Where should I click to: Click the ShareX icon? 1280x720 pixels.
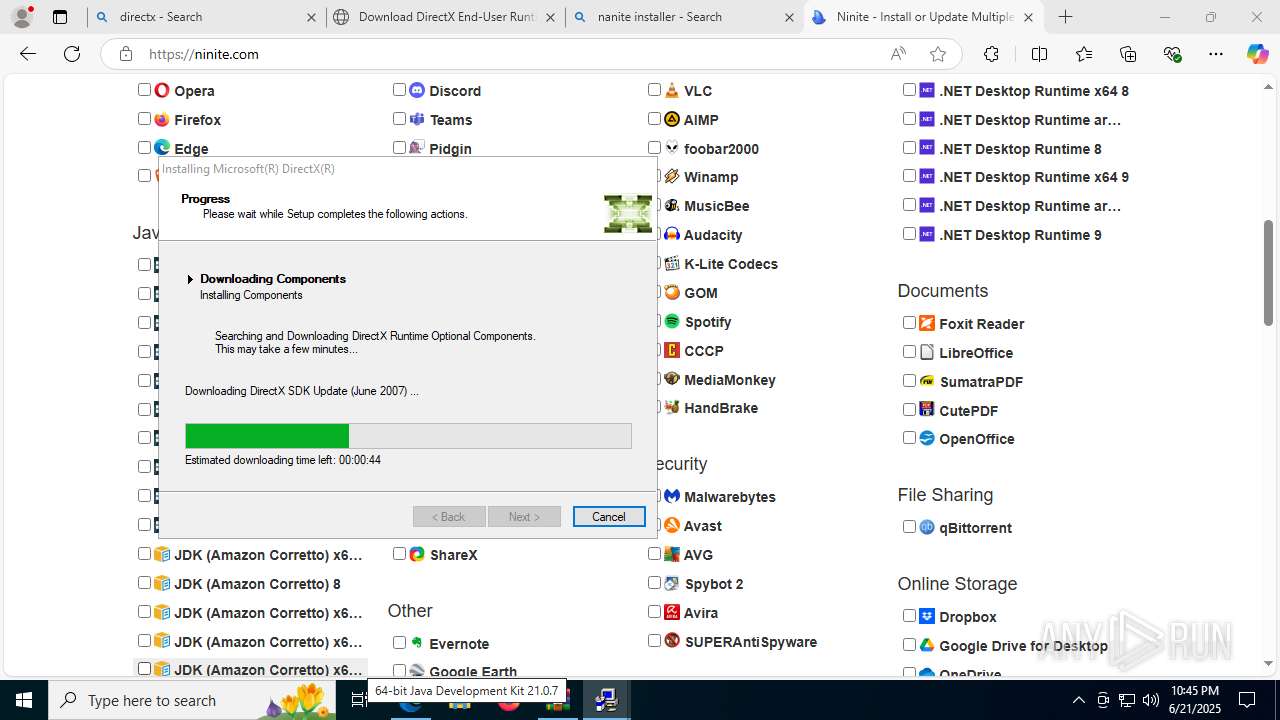[417, 554]
